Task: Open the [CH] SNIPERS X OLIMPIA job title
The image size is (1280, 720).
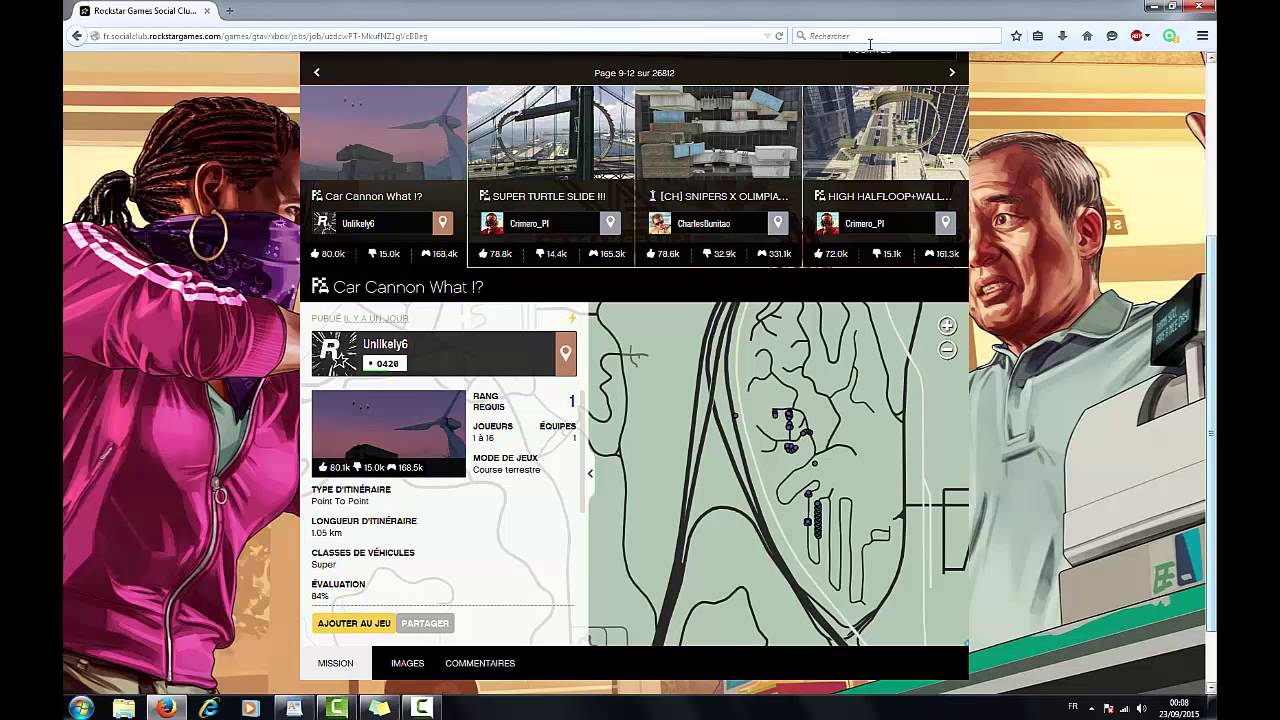Action: (724, 196)
